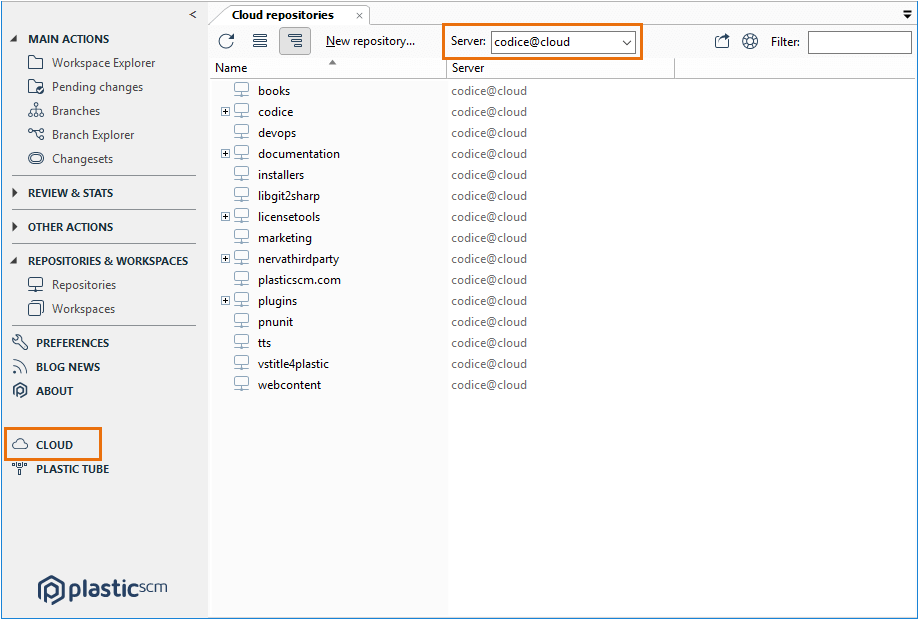Screen dimensions: 920x621
Task: Click the Repositories monitor icon in sidebar
Action: [36, 285]
